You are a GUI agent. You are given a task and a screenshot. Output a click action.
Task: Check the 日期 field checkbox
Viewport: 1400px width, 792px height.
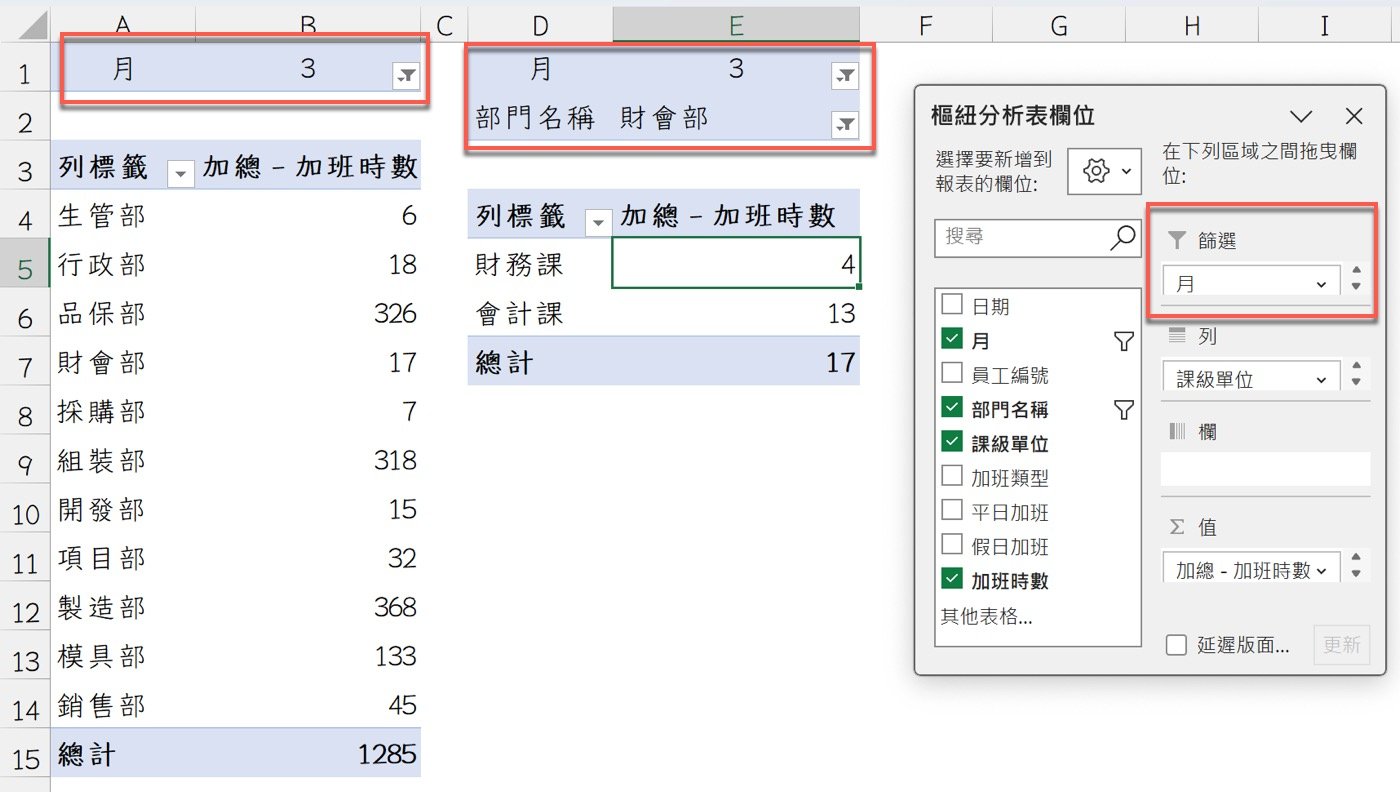pyautogui.click(x=952, y=306)
